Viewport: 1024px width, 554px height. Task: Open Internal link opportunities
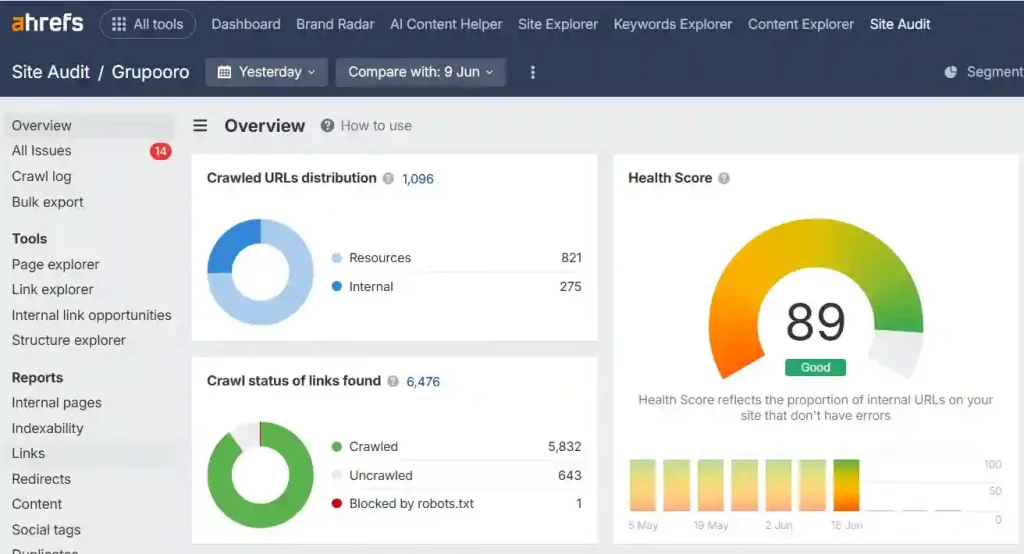[x=91, y=315]
